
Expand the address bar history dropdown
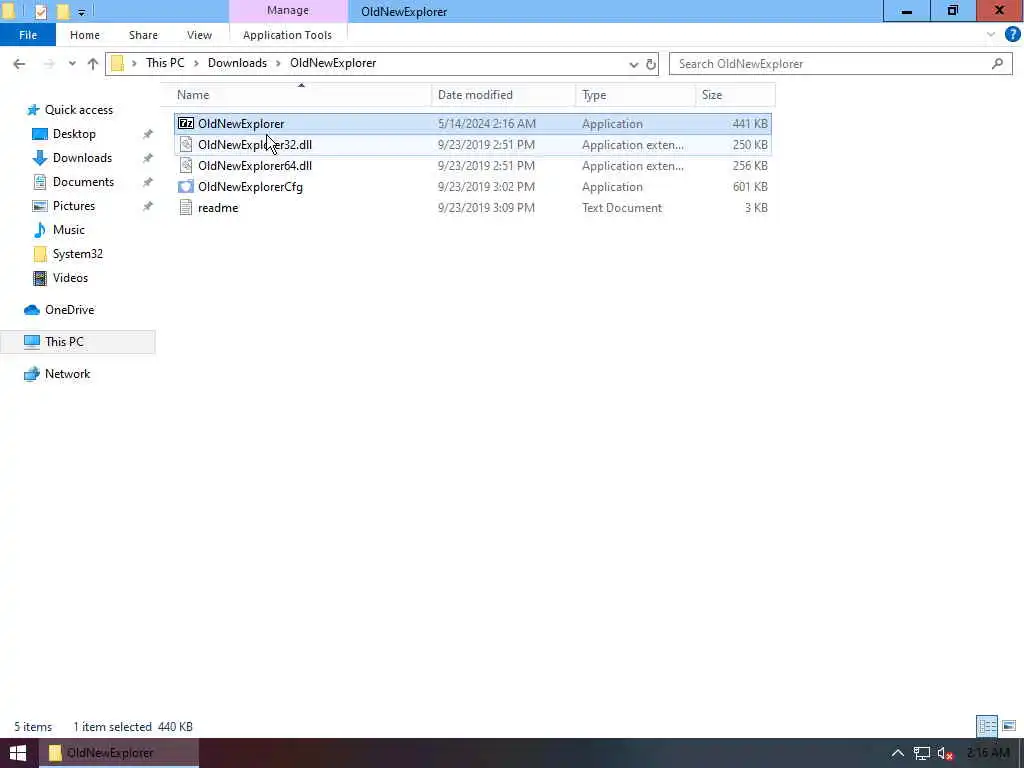pos(633,64)
